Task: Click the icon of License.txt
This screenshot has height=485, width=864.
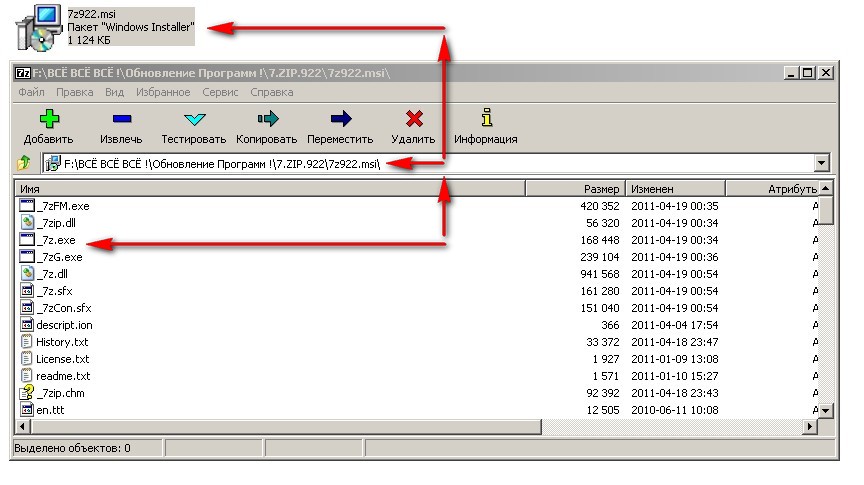Action: [x=26, y=359]
